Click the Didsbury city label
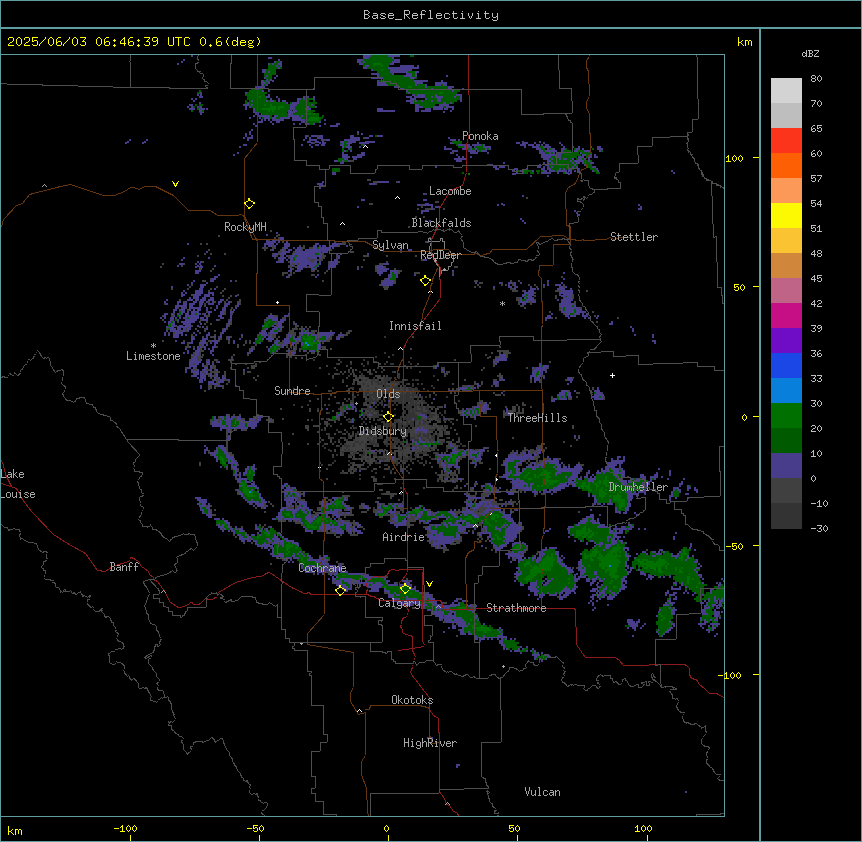Screen dimensions: 862x842 click(x=383, y=431)
